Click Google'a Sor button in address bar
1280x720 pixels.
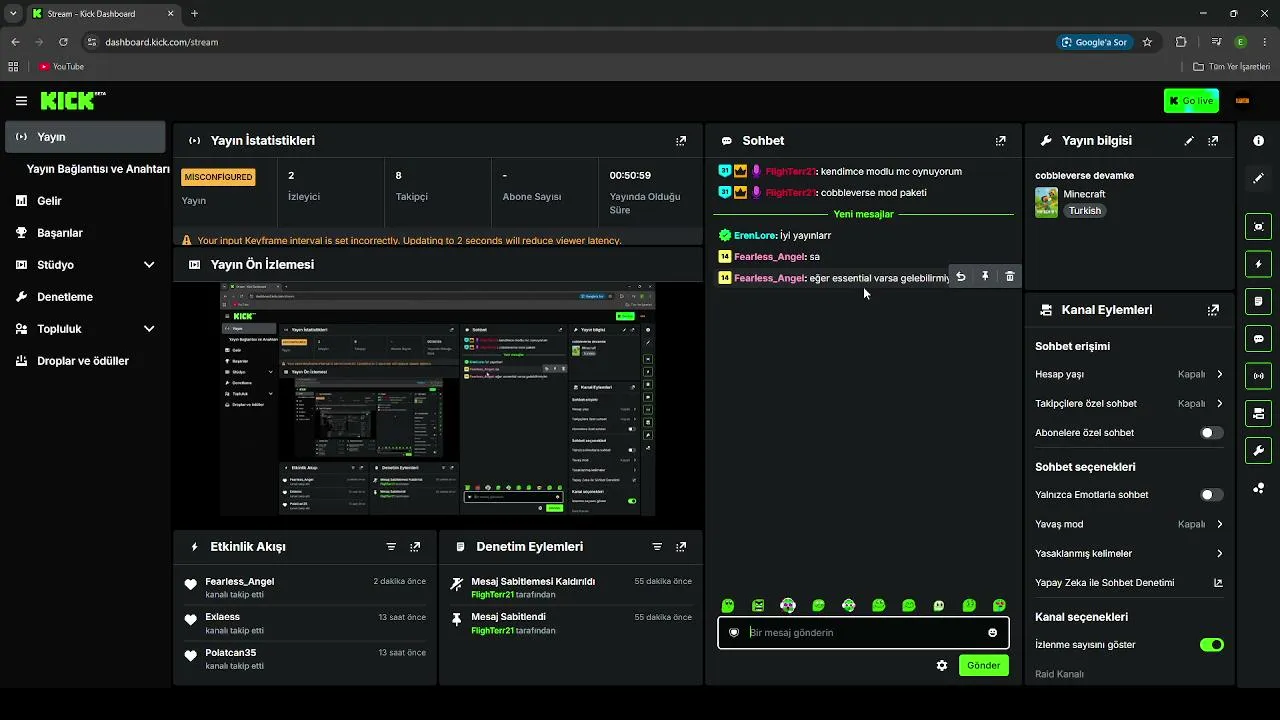[1094, 42]
